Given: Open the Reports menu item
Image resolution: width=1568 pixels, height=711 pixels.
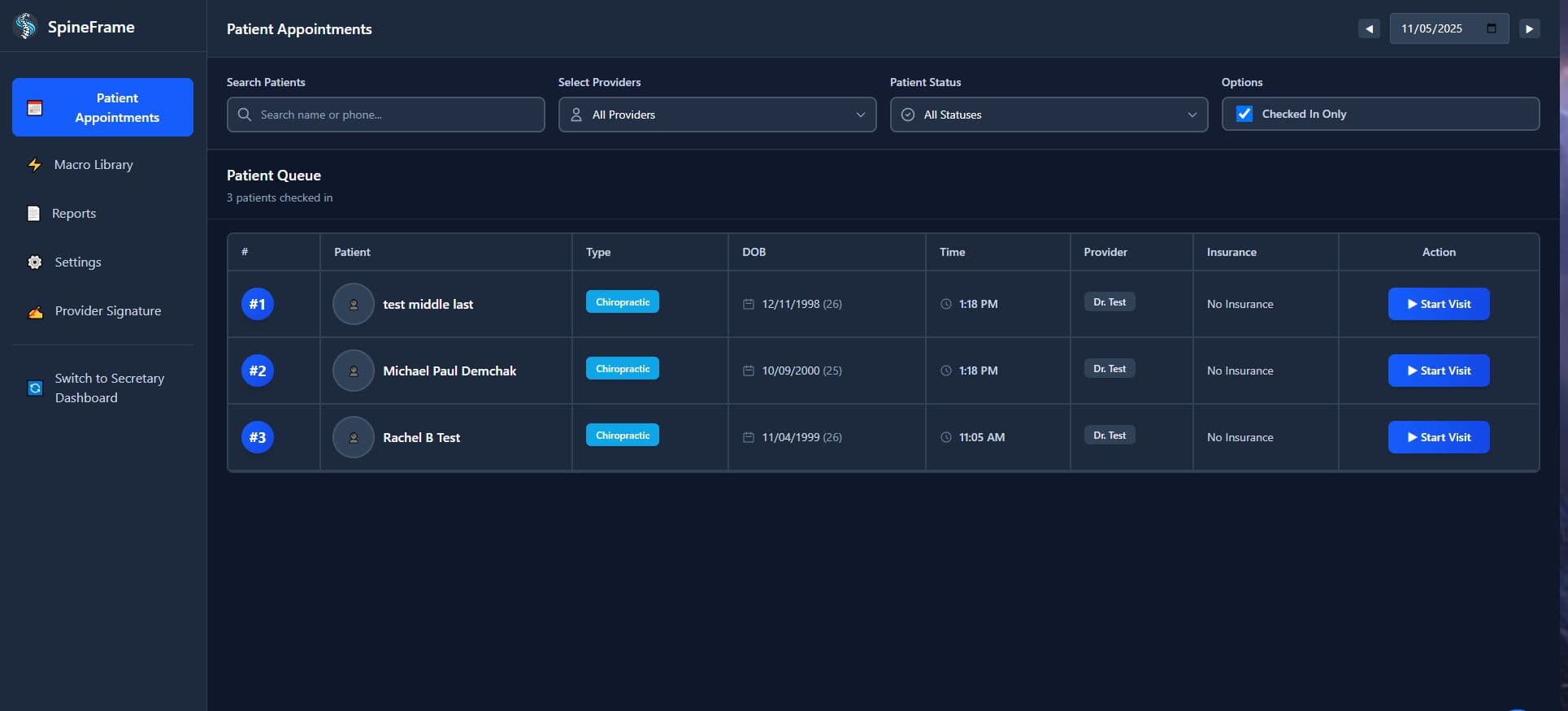Looking at the screenshot, I should [73, 214].
